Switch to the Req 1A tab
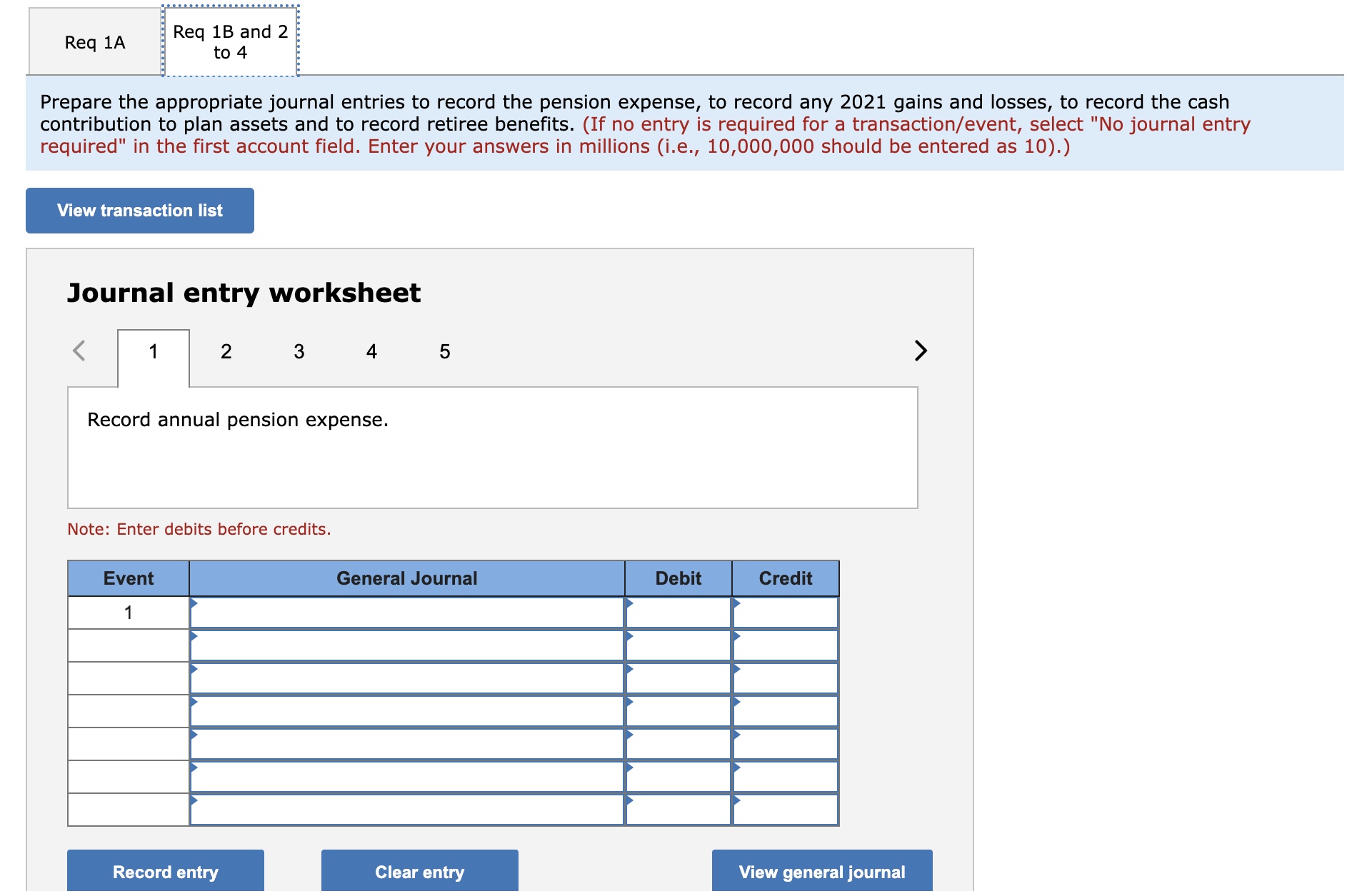This screenshot has height=896, width=1352. (94, 41)
